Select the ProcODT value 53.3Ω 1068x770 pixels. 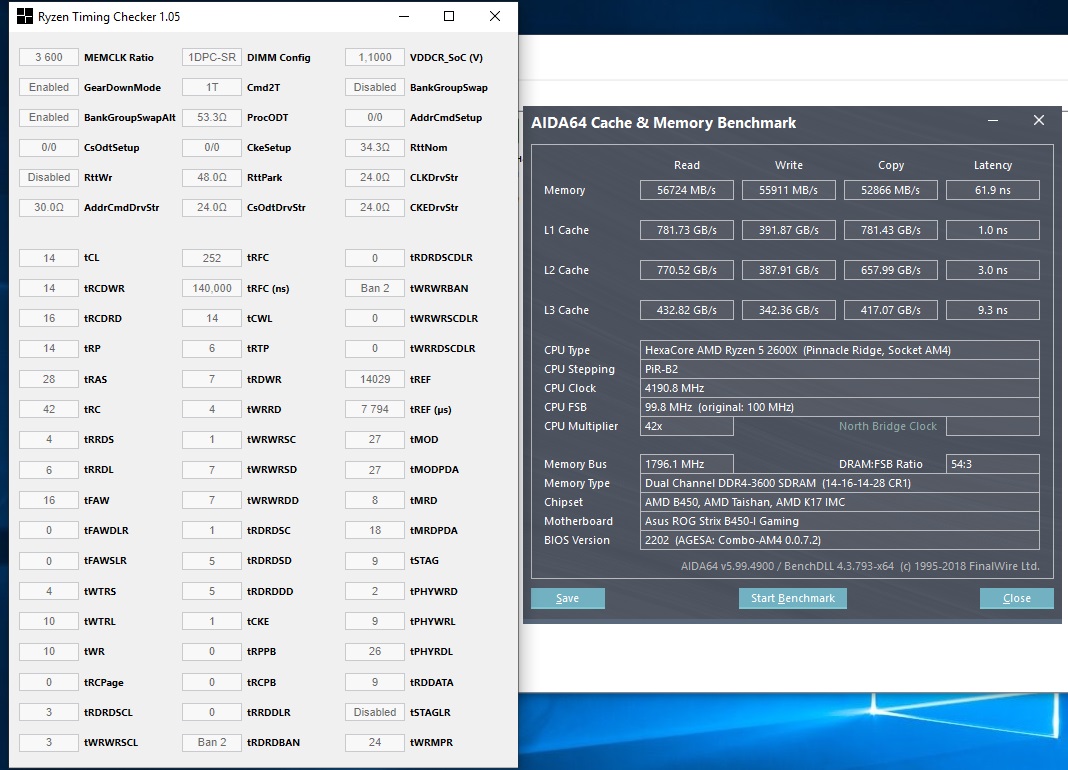tap(212, 117)
